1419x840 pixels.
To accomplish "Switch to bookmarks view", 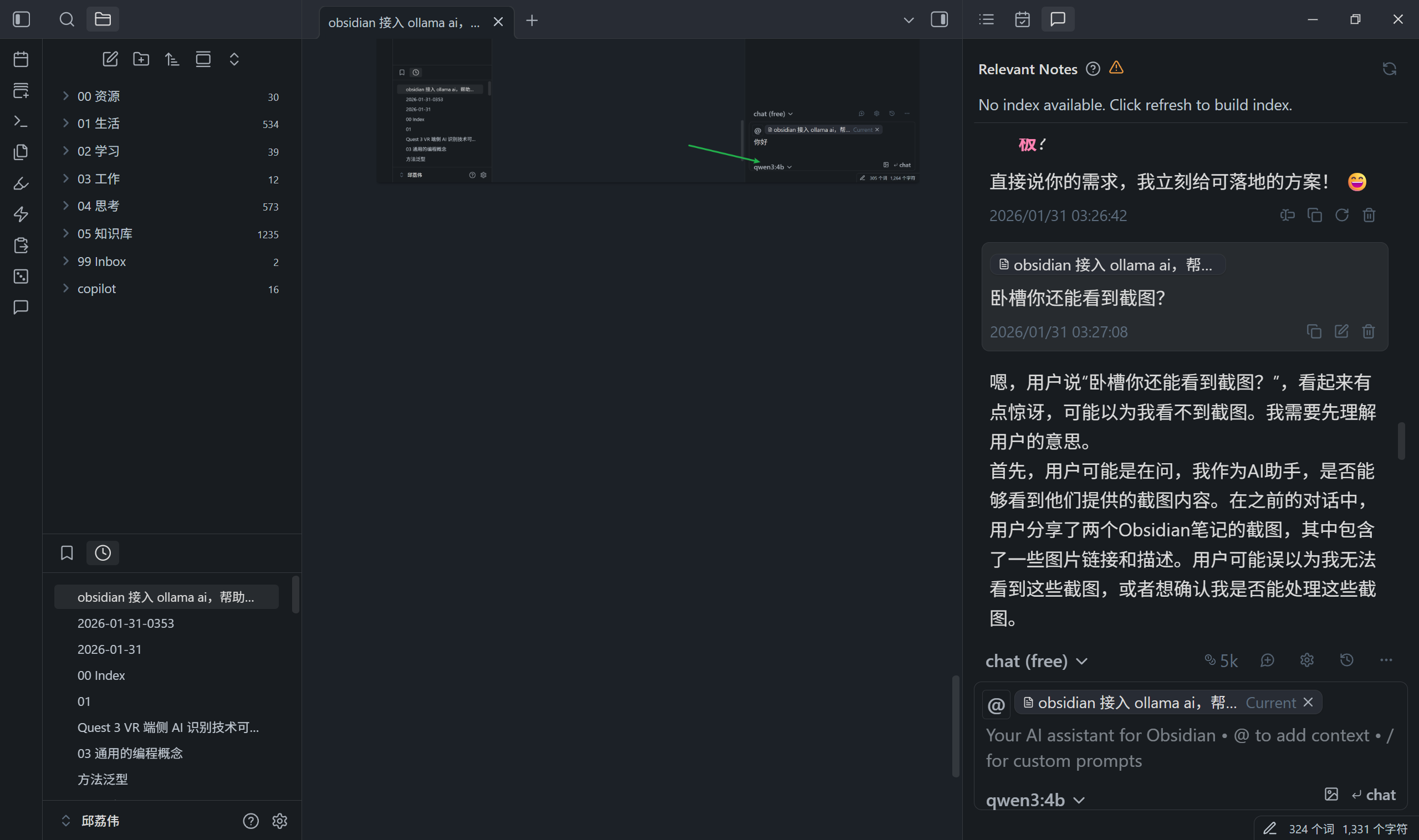I will [67, 553].
